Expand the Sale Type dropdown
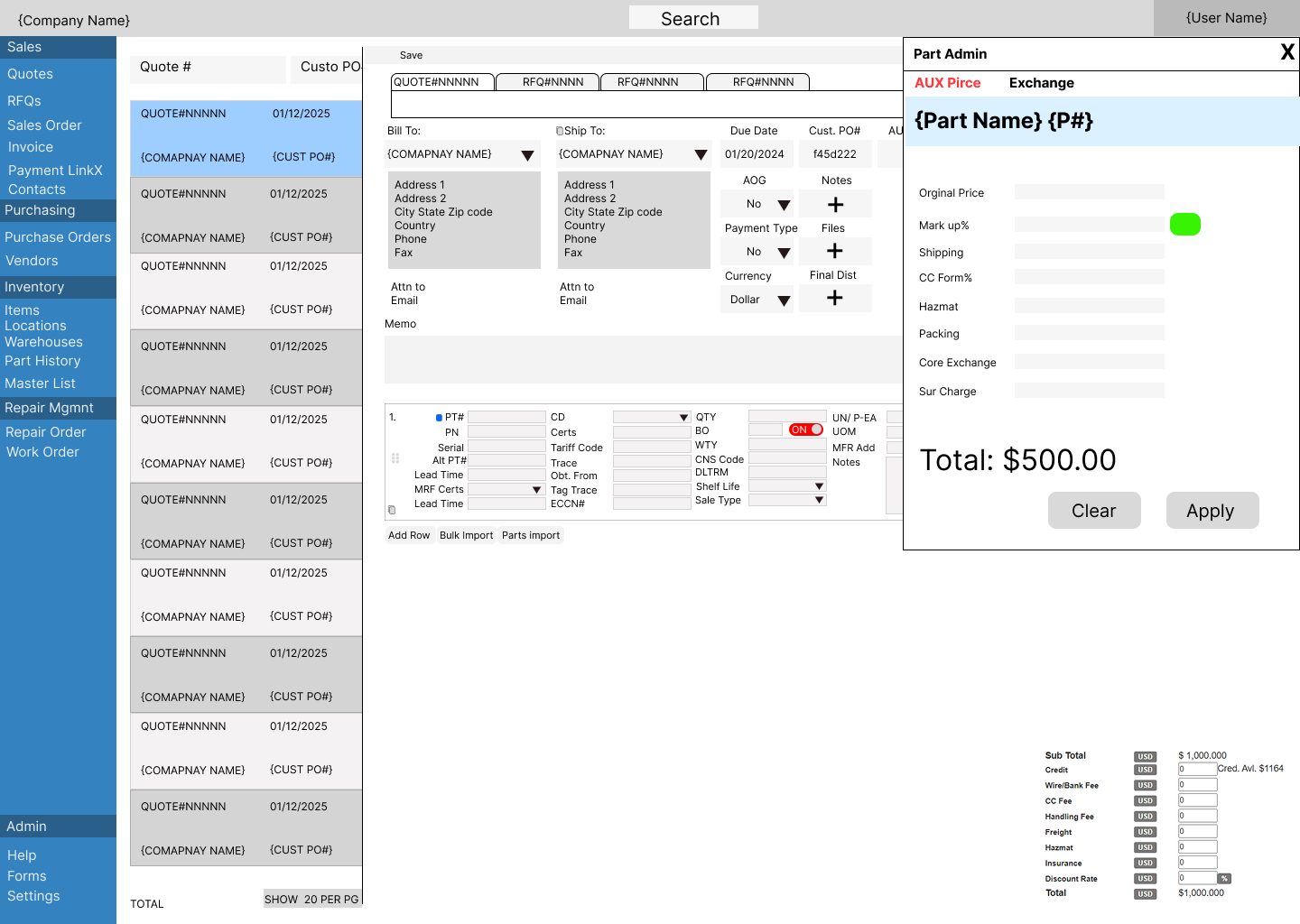The height and width of the screenshot is (924, 1300). coord(819,500)
